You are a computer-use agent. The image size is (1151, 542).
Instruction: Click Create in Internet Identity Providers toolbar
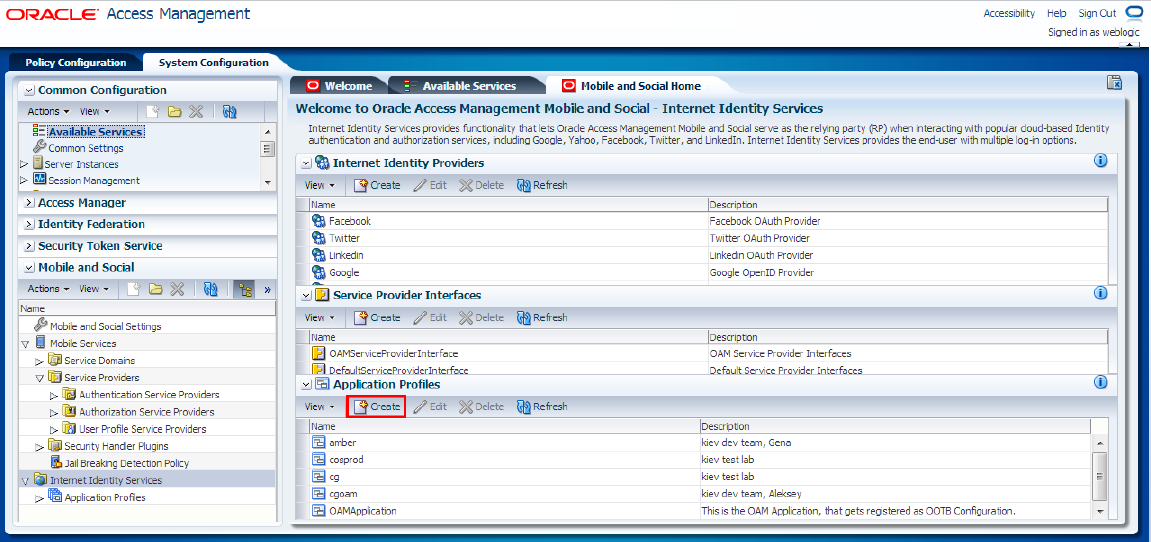pos(377,185)
